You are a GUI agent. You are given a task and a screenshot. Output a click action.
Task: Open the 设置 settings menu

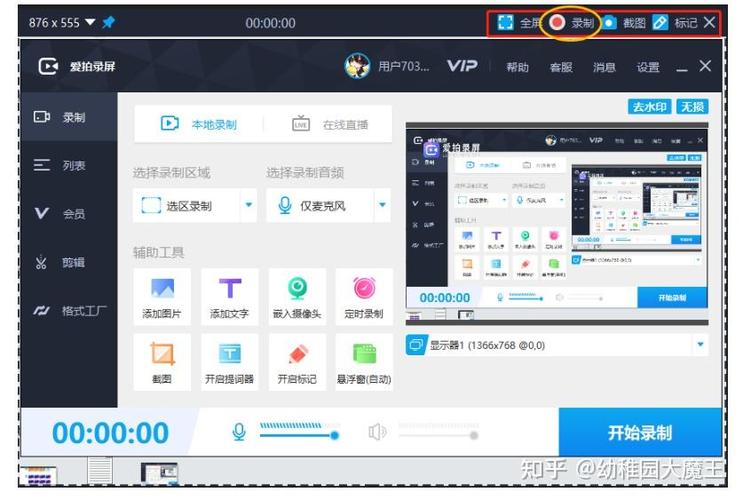point(648,67)
